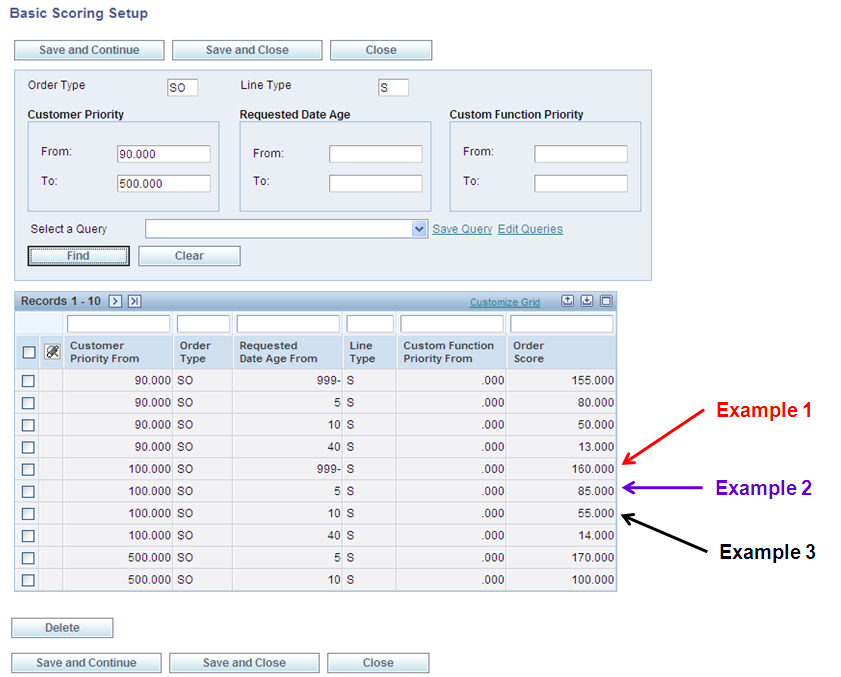Open the Customize Grid link
Screen dimensions: 841x677
[505, 302]
